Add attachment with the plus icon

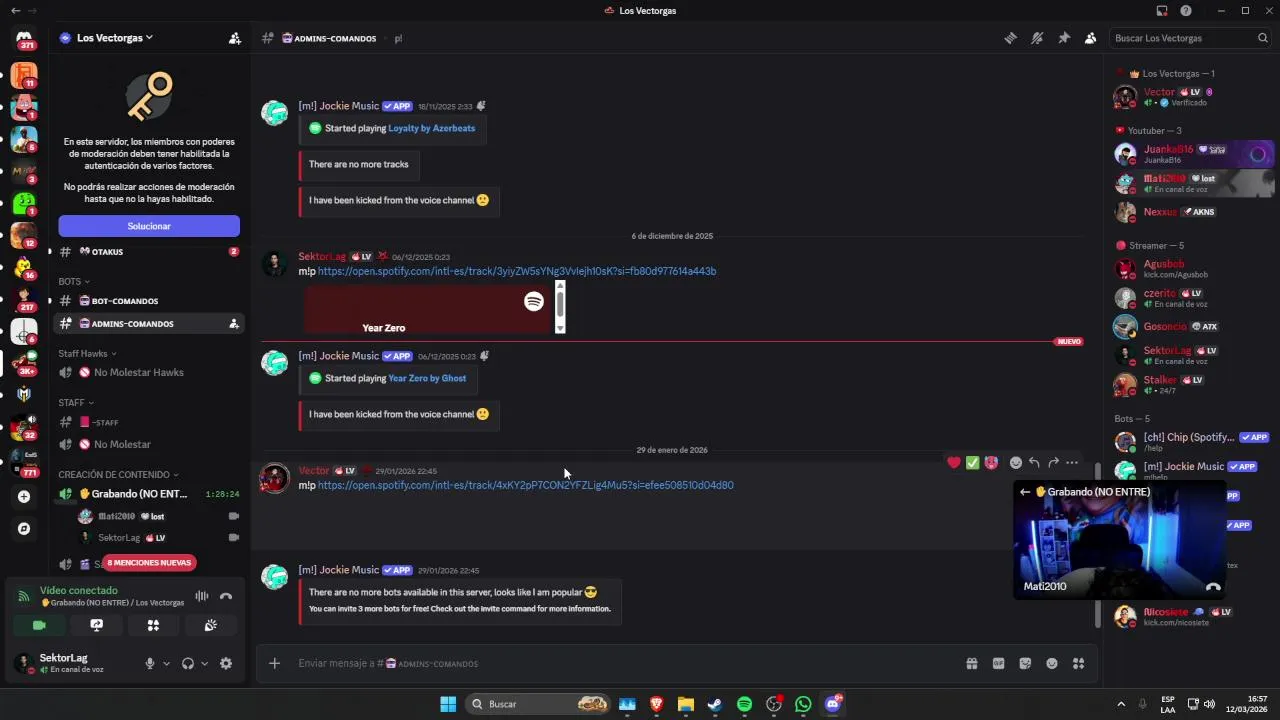(274, 663)
